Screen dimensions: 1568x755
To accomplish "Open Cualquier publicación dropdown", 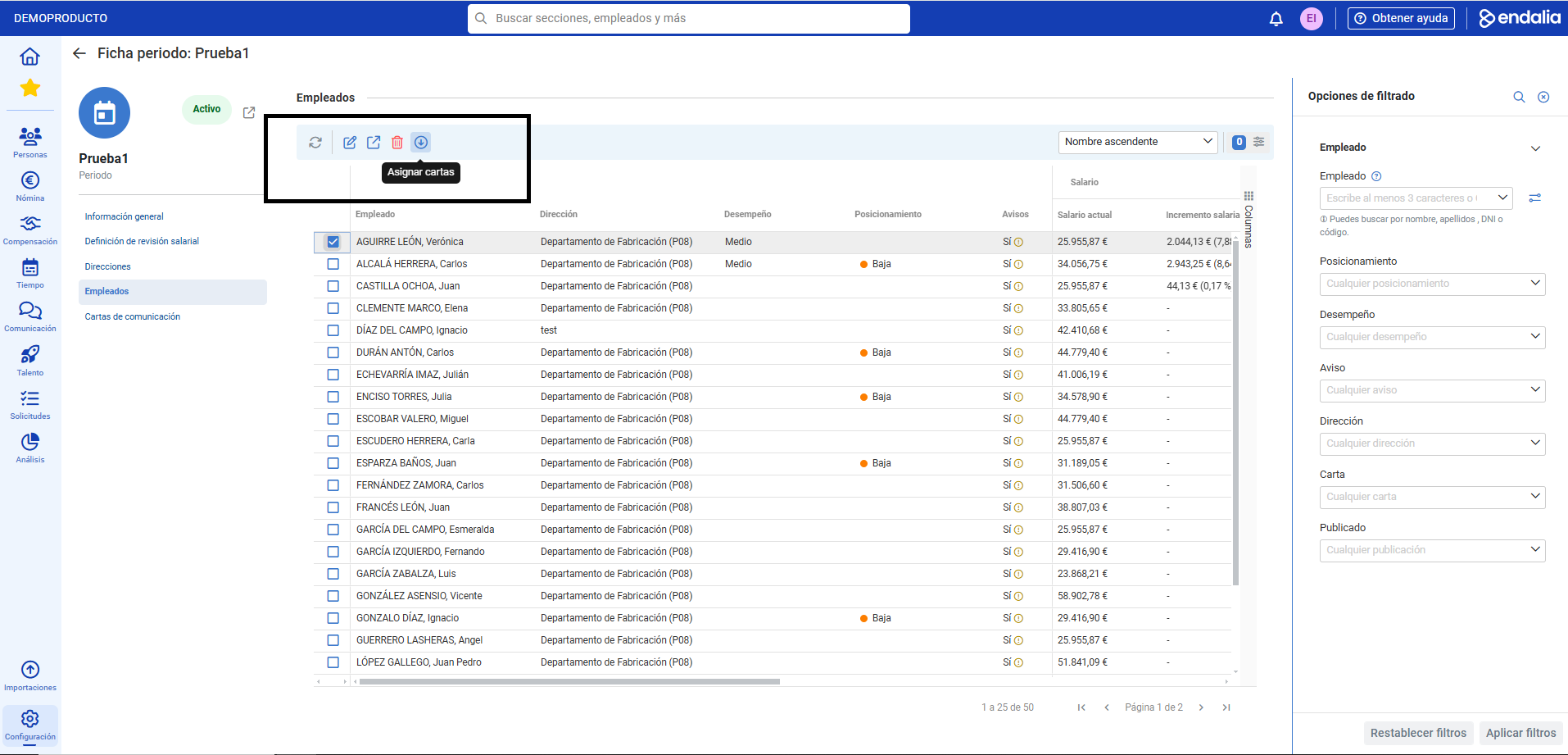I will point(1432,550).
